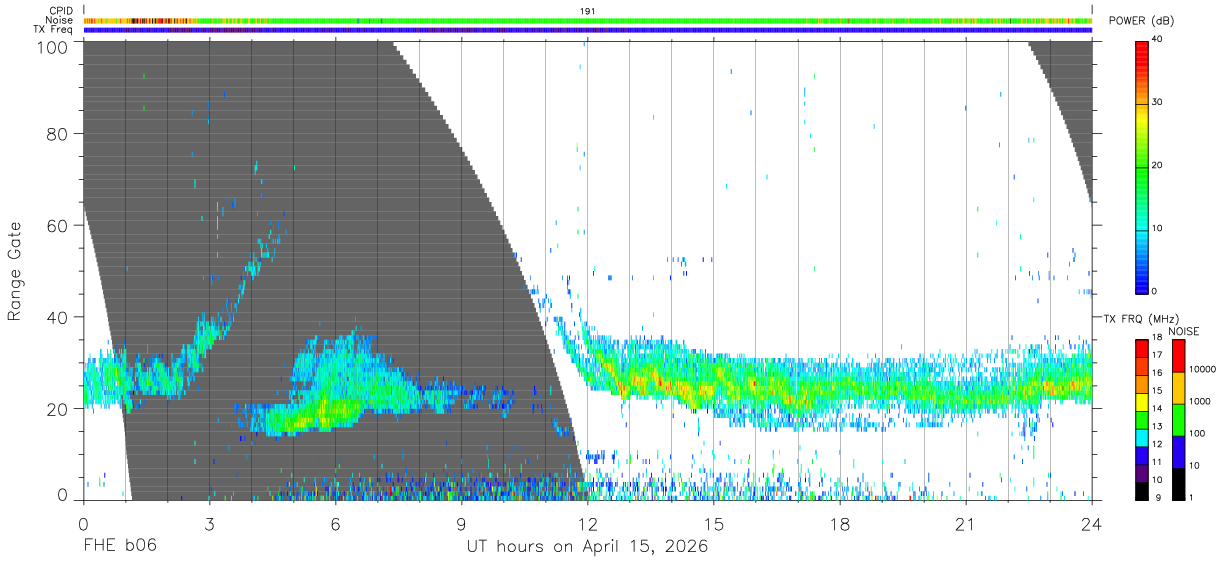This screenshot has height=567, width=1228.
Task: Click the '1000' tick on the noise scale
Action: 1200,402
